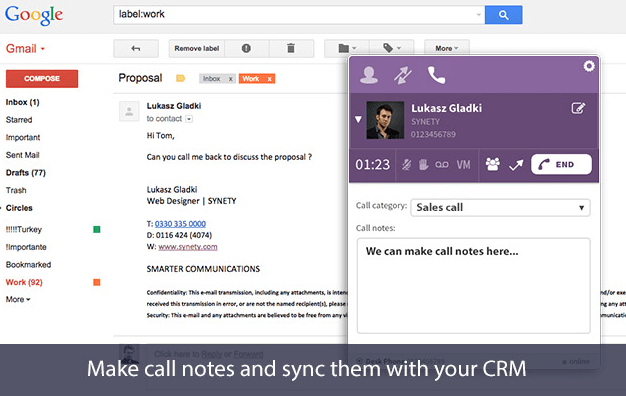Open Drafts (77) folder
The width and height of the screenshot is (626, 396).
click(26, 172)
